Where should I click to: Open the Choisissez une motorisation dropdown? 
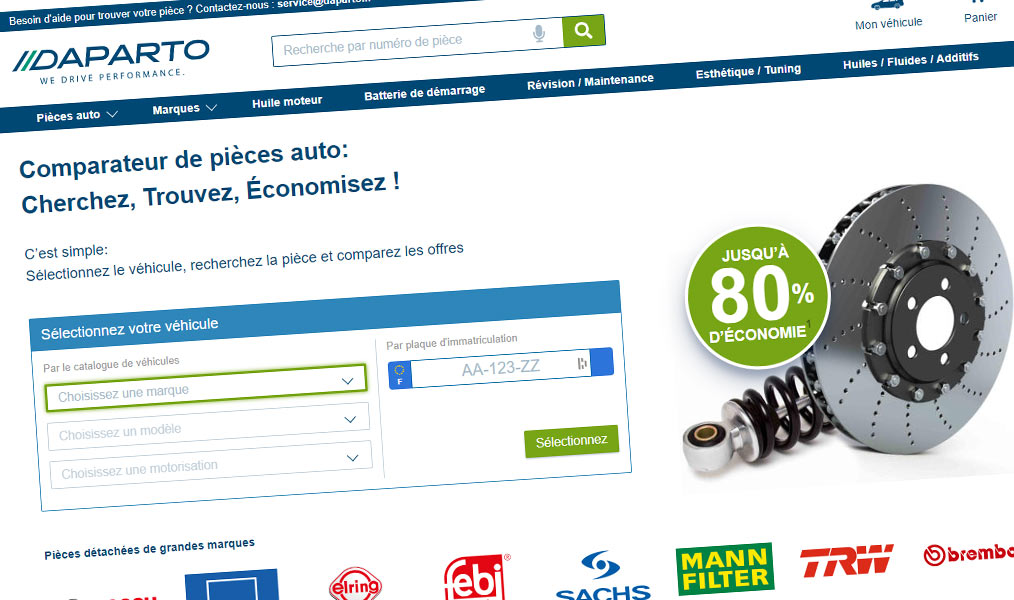coord(211,464)
